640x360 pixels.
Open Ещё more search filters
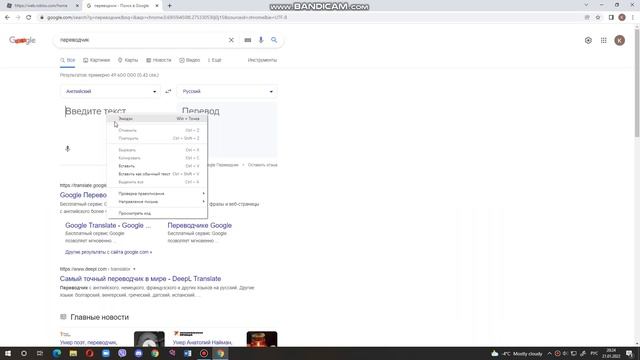(215, 60)
